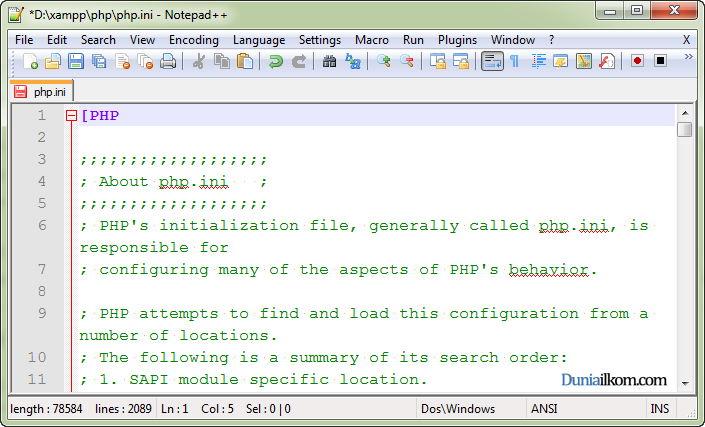This screenshot has width=705, height=427.
Task: Undo the last edit via green arrow
Action: [x=275, y=61]
